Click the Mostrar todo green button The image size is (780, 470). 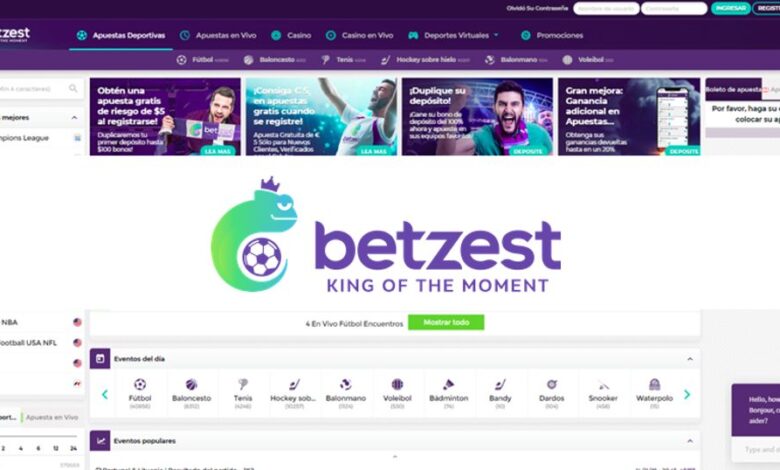[x=446, y=322]
